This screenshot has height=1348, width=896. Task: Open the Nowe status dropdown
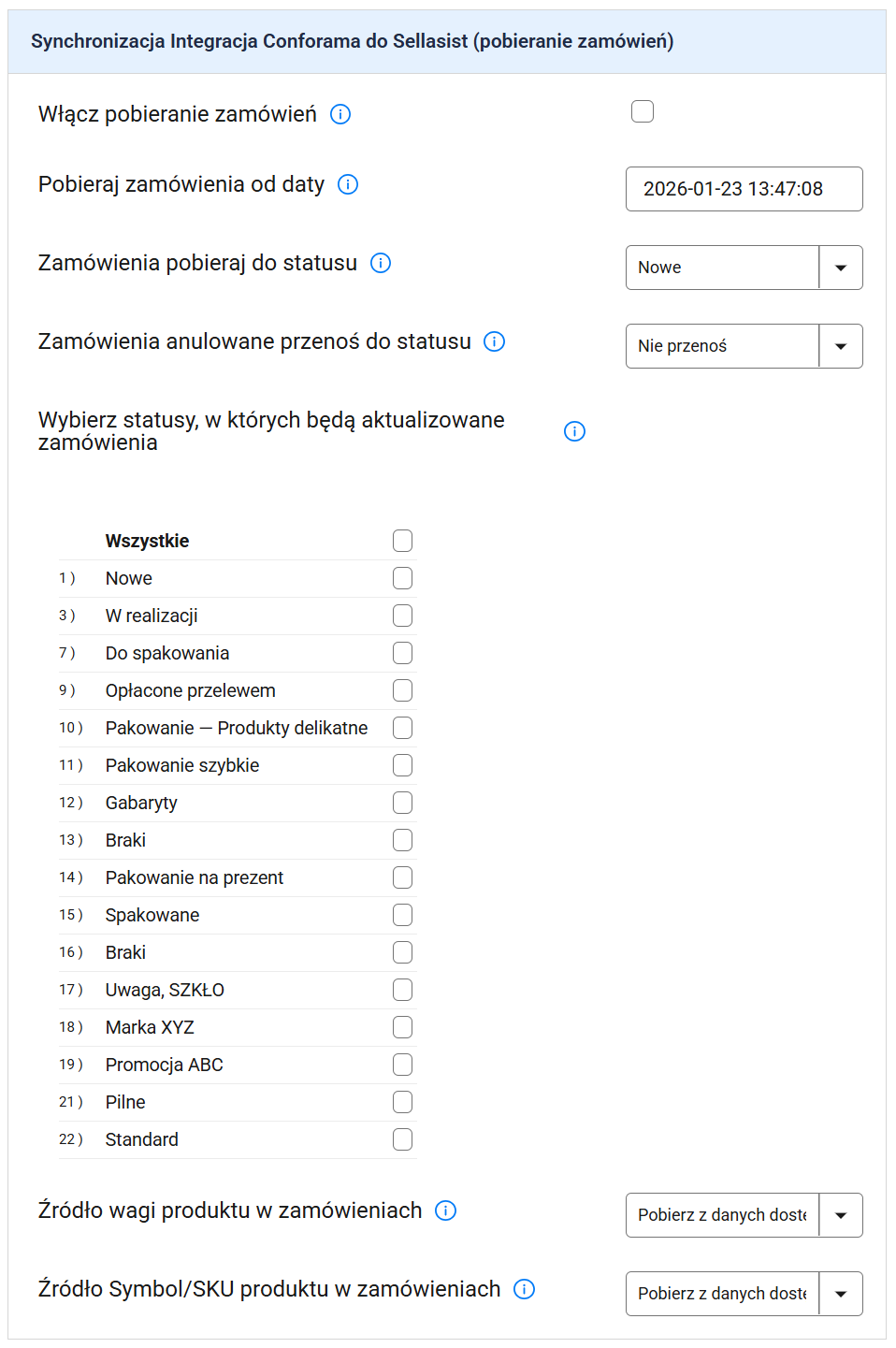pyautogui.click(x=744, y=268)
